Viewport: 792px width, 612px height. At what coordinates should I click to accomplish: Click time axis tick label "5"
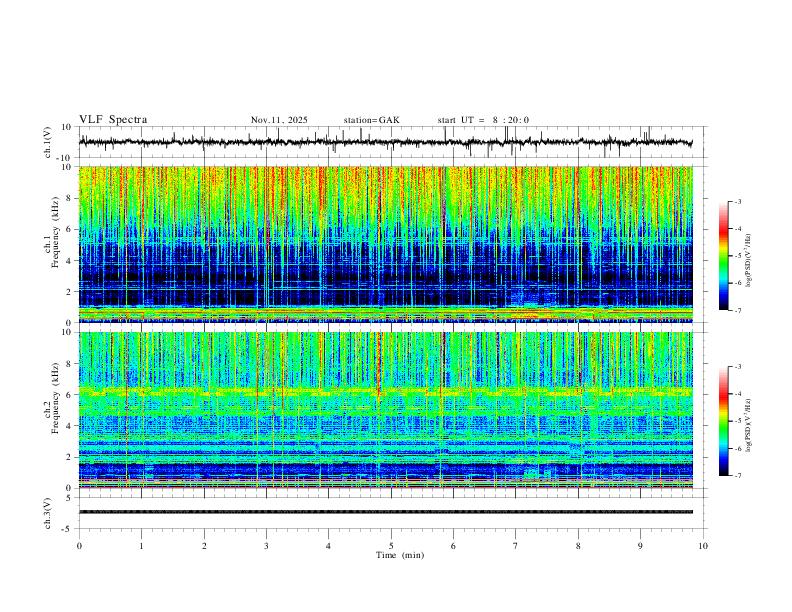(391, 546)
